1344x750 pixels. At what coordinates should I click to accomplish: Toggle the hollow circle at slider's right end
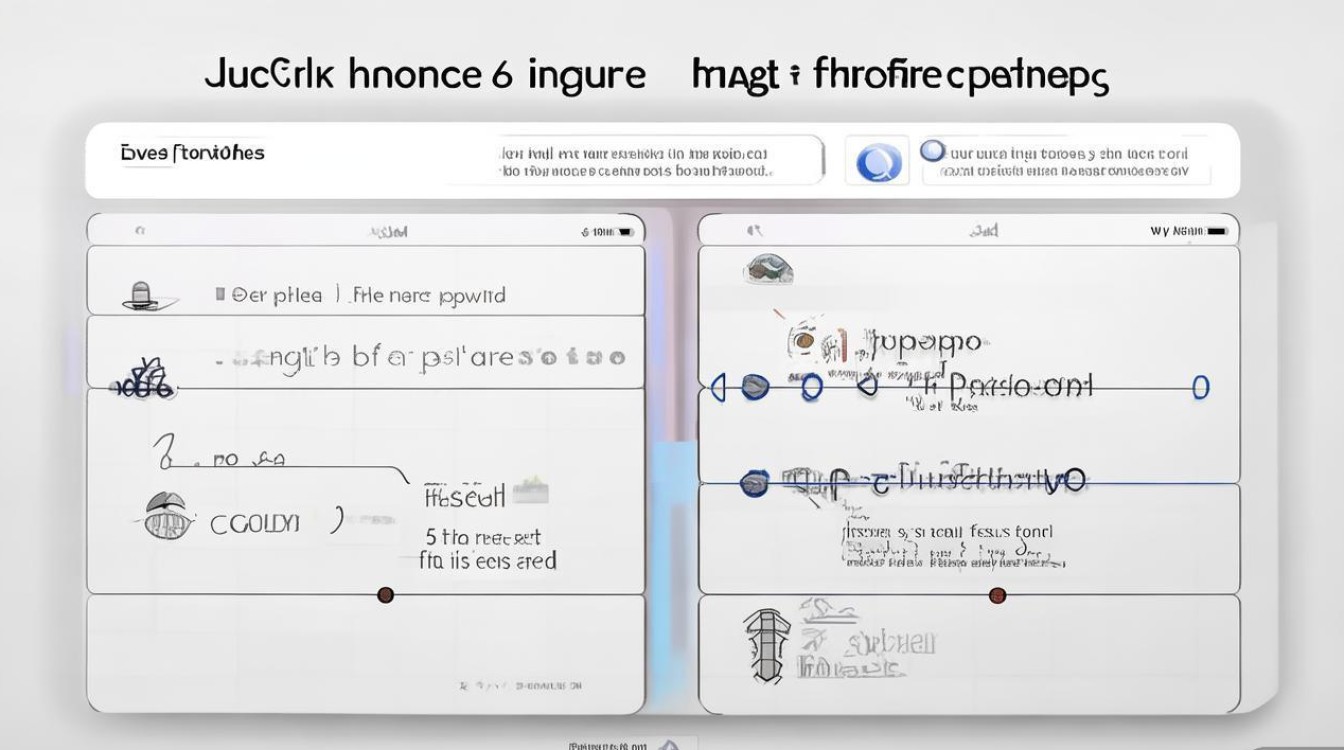(x=1201, y=387)
